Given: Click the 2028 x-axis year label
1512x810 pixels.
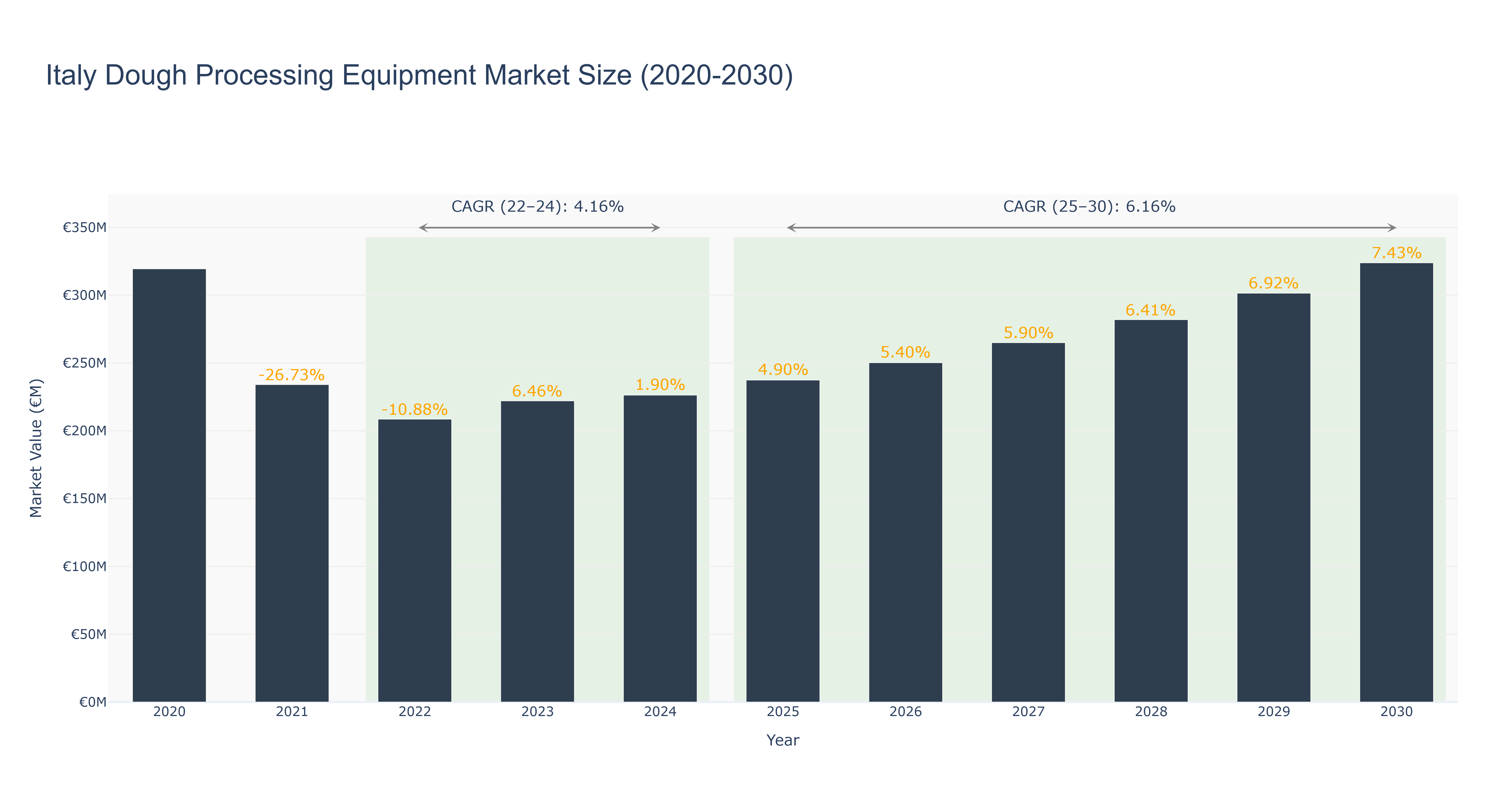Looking at the screenshot, I should tap(1150, 712).
